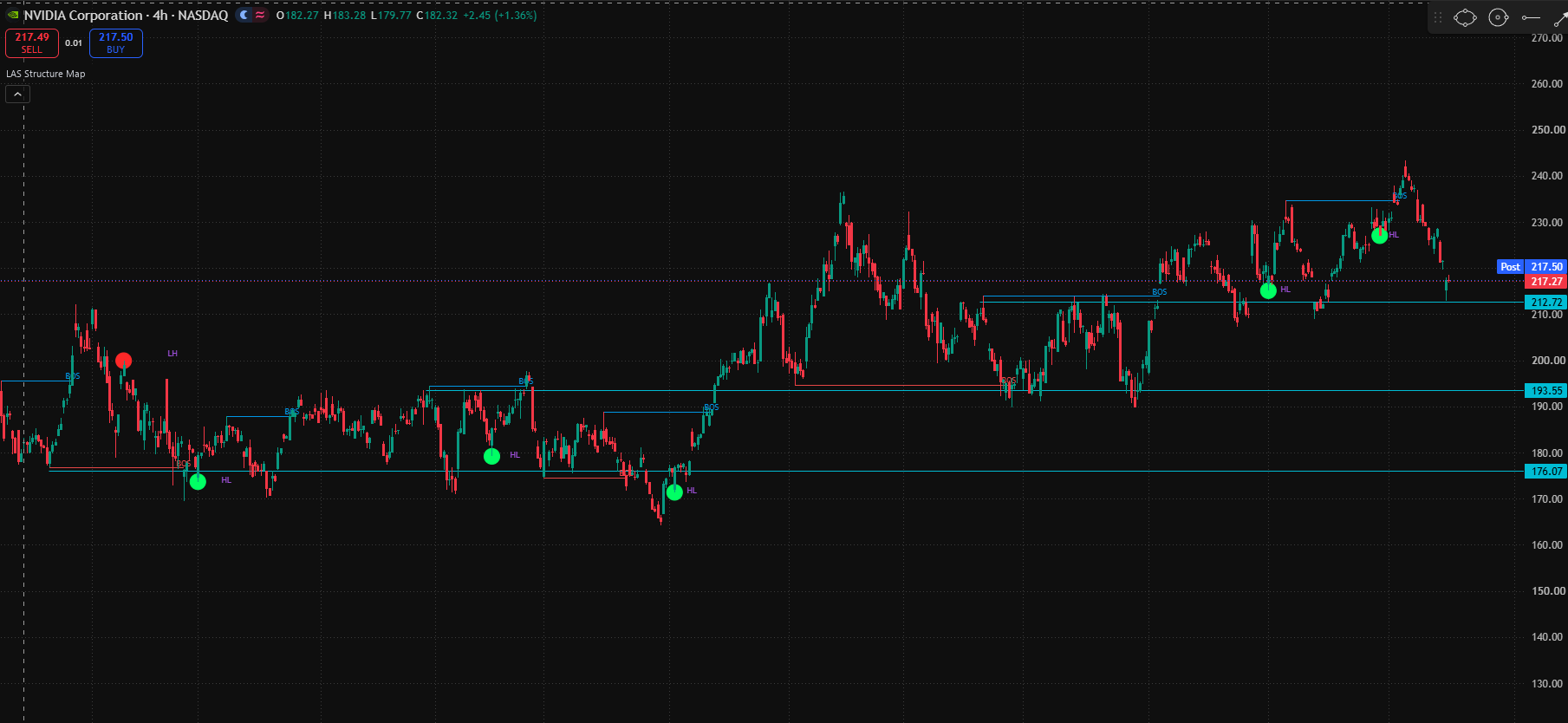Click the rightmost green HL dot near 227

click(x=1380, y=235)
